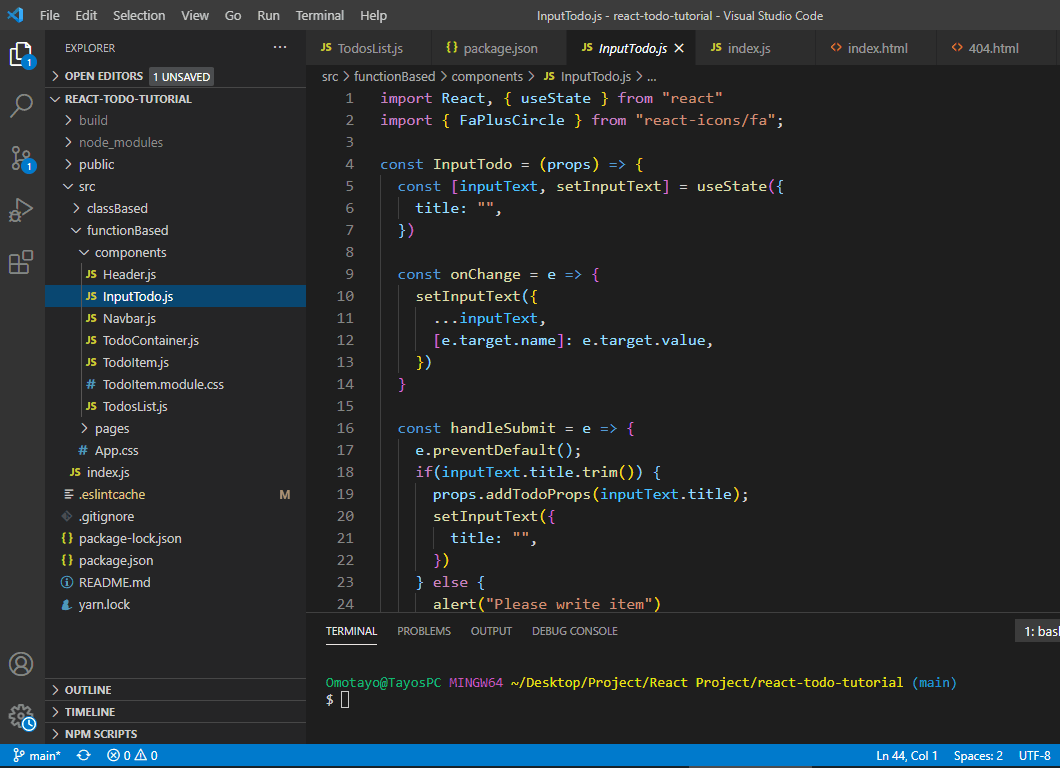
Task: Open the Source Control view
Action: click(x=21, y=158)
